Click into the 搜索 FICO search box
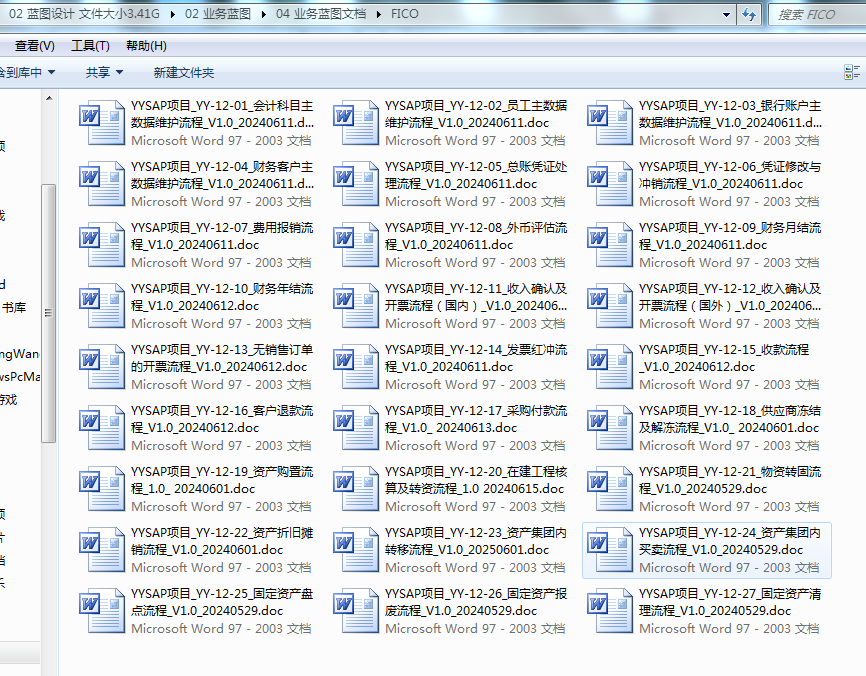Viewport: 866px width, 676px height. [x=815, y=14]
